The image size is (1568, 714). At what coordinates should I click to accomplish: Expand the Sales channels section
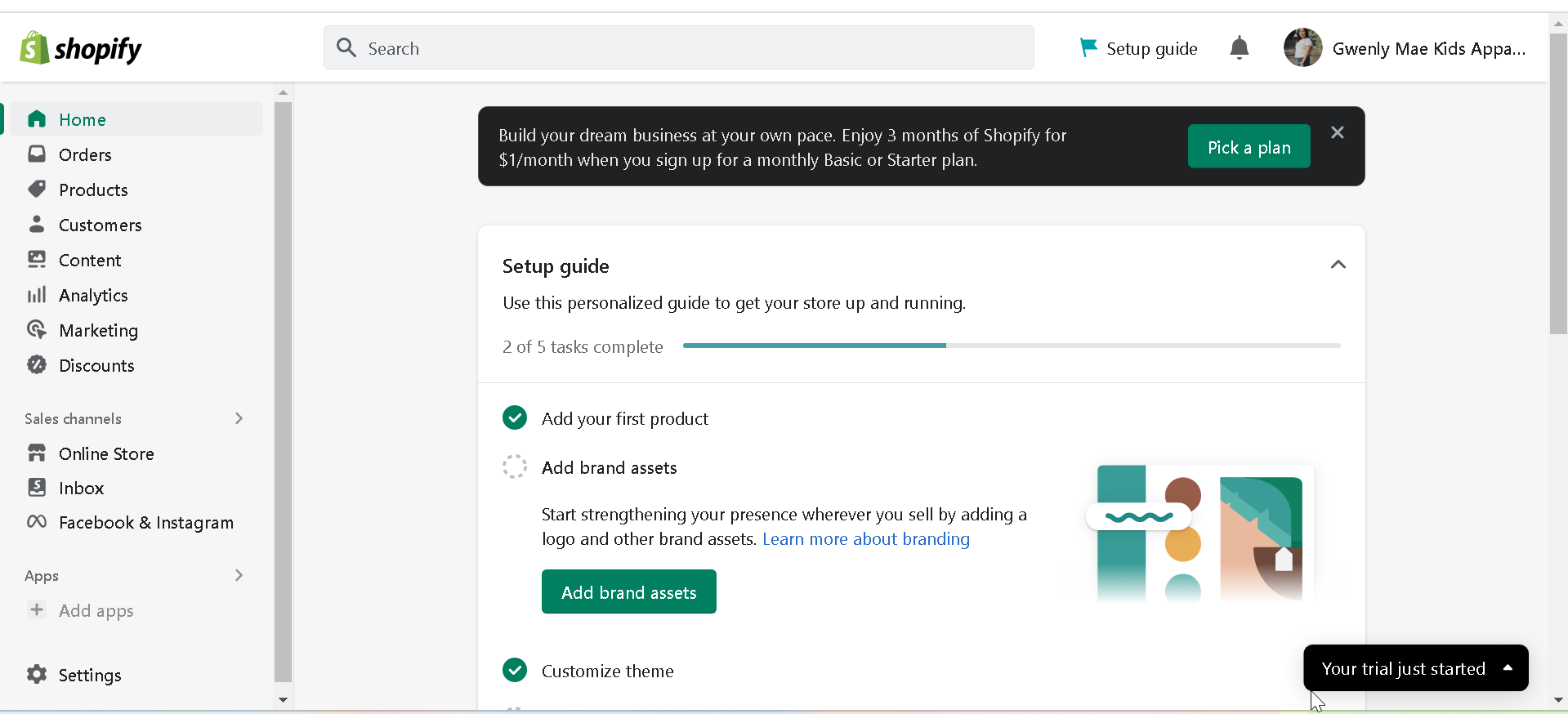(239, 418)
